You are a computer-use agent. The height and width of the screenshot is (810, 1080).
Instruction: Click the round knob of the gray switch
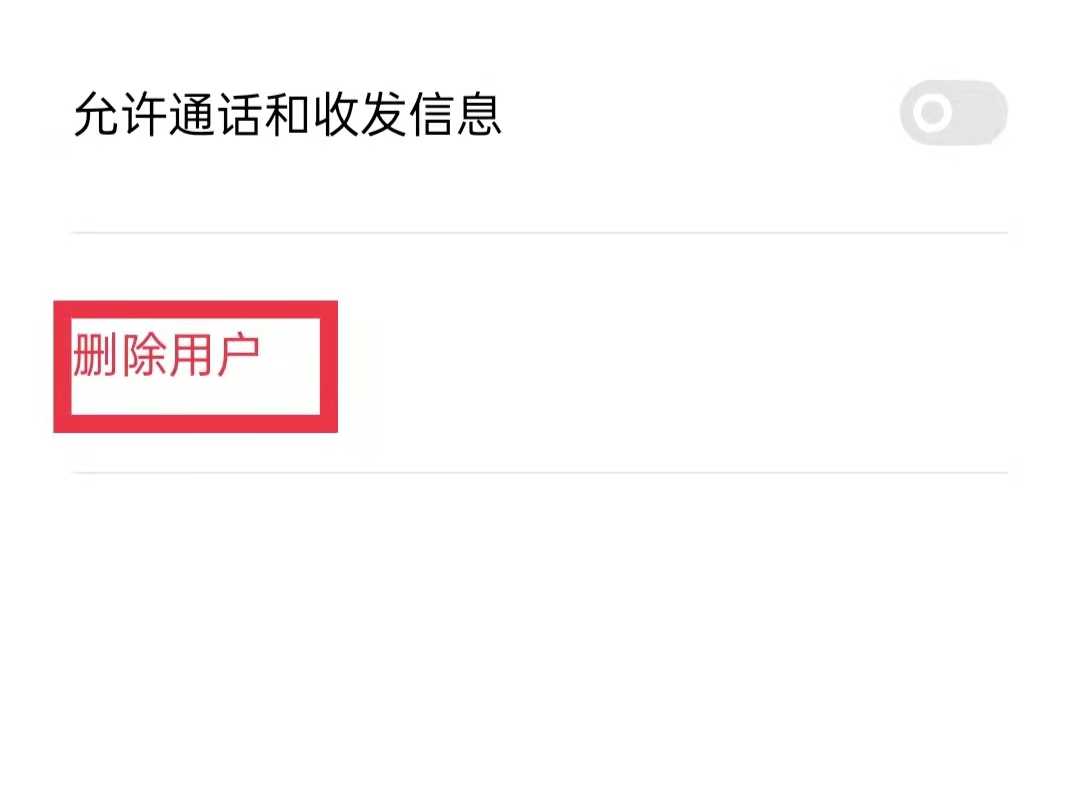coord(933,112)
